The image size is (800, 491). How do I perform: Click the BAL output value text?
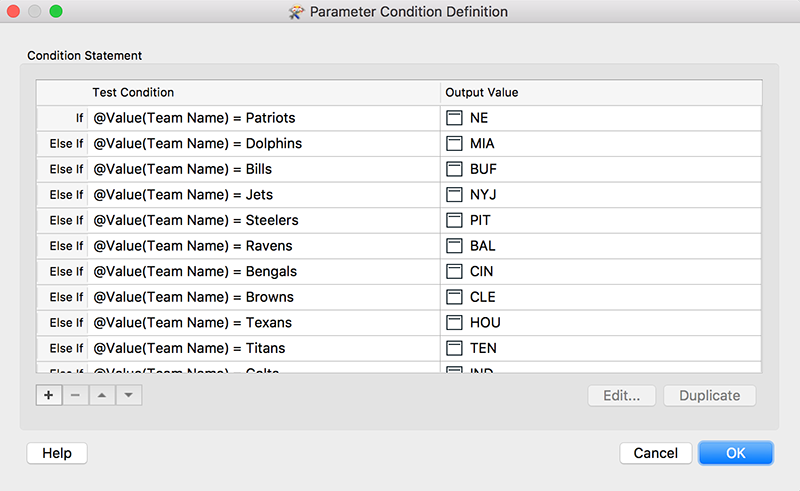click(483, 246)
